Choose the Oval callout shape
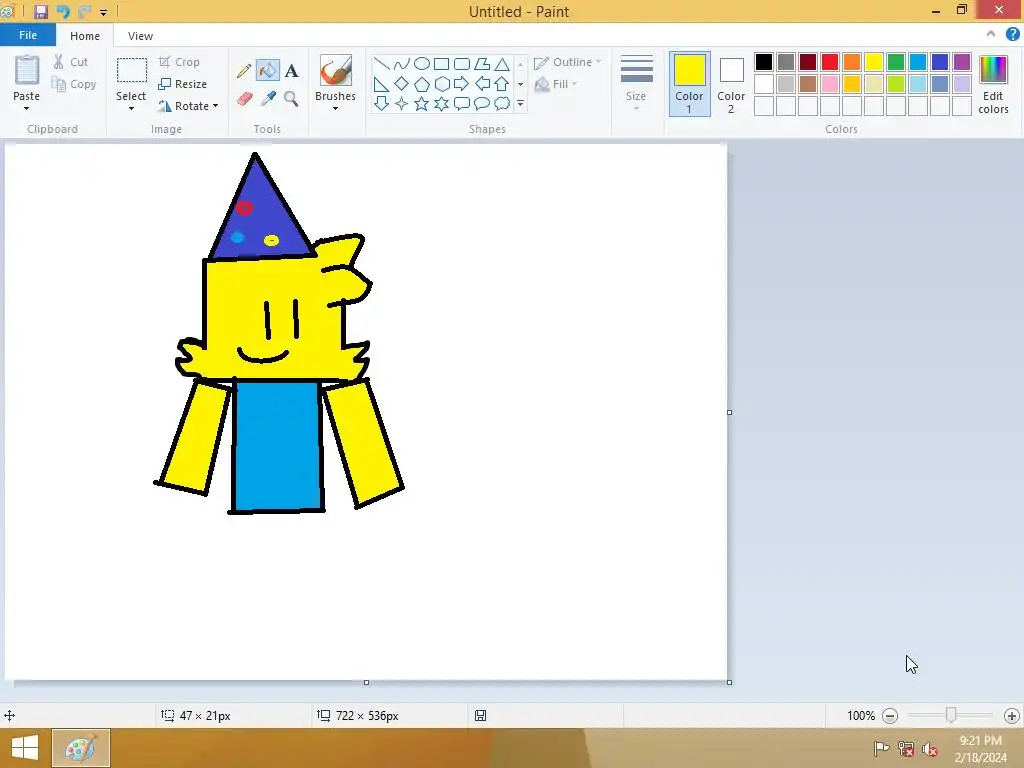Viewport: 1024px width, 768px height. click(482, 103)
